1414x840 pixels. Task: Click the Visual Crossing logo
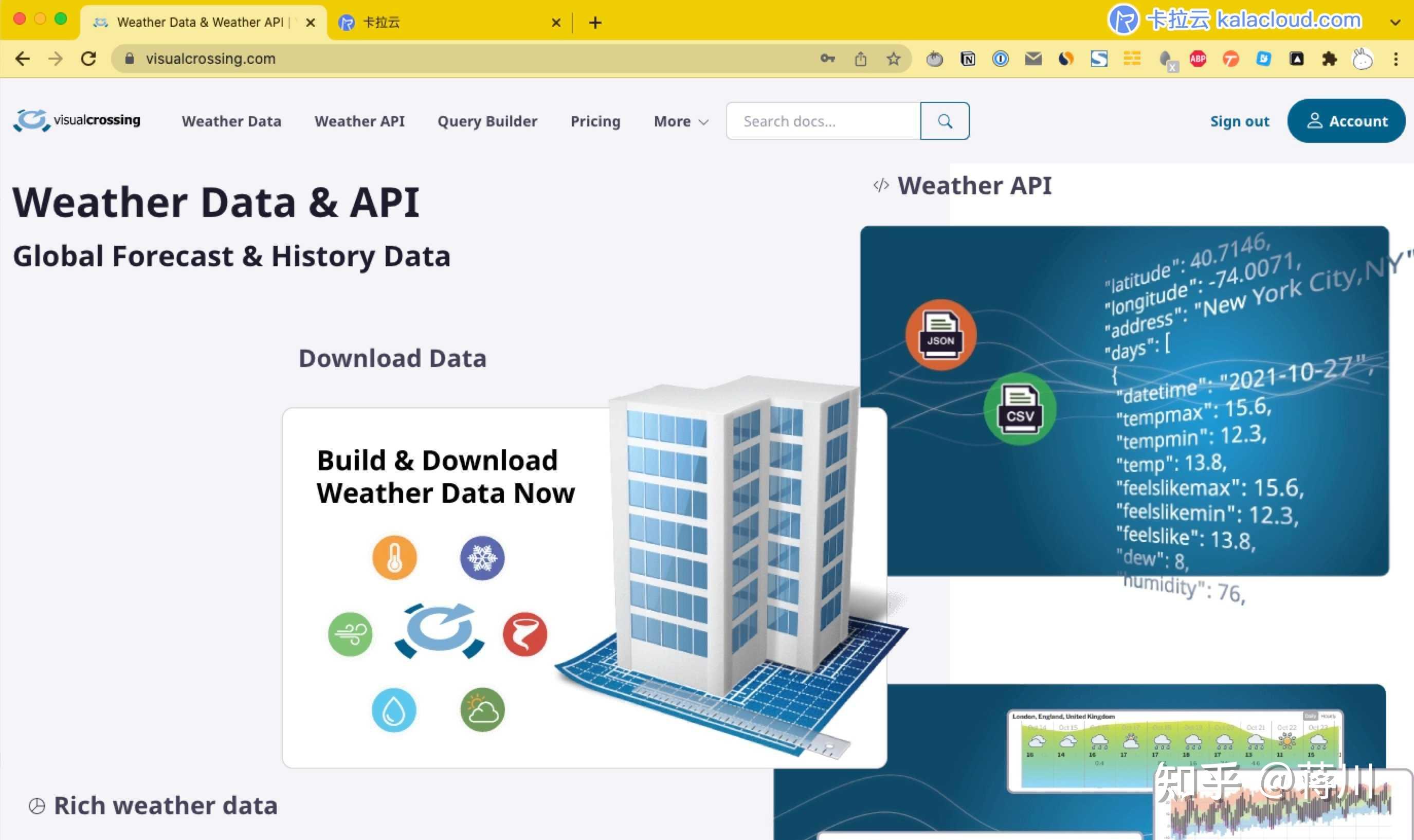coord(77,120)
